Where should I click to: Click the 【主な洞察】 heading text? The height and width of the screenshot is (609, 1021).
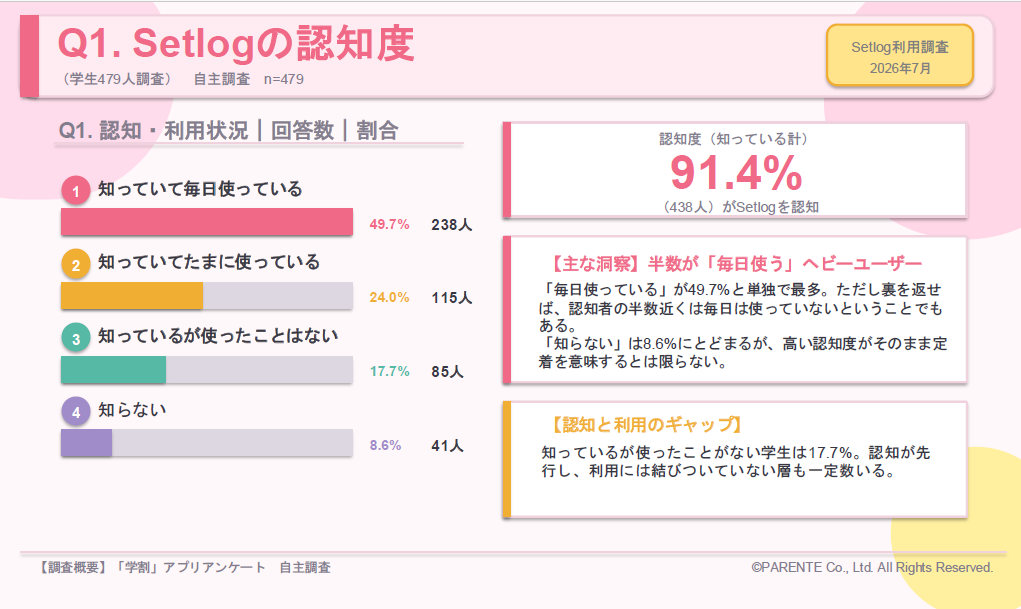(734, 264)
